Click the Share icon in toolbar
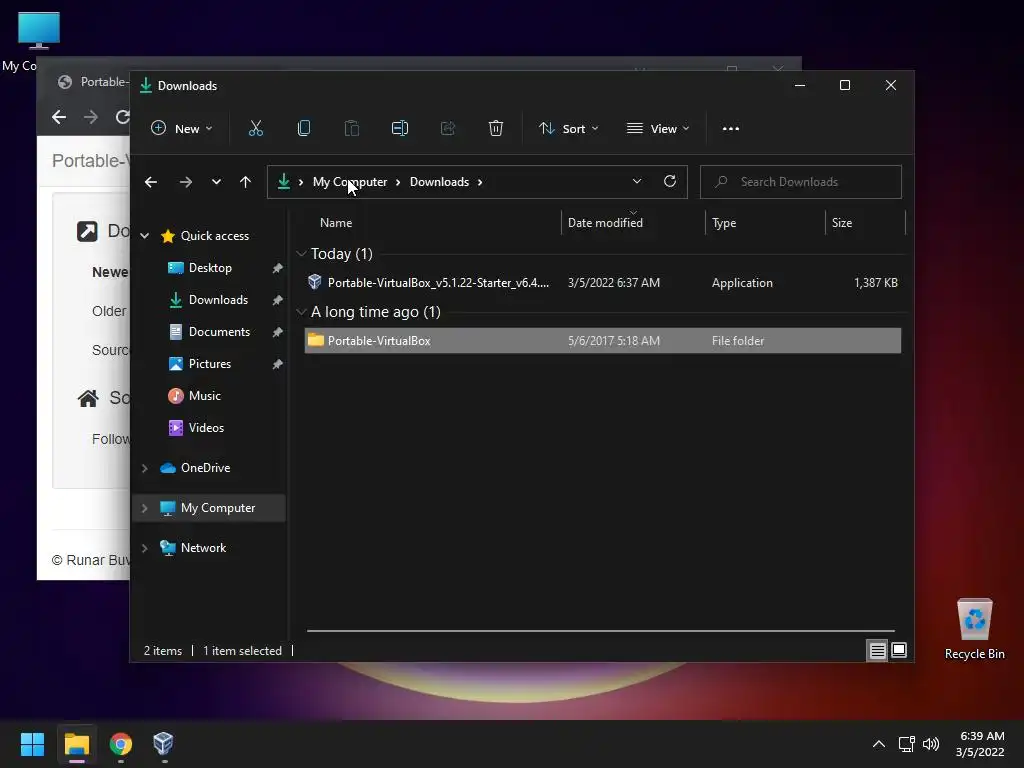The image size is (1024, 768). click(448, 129)
